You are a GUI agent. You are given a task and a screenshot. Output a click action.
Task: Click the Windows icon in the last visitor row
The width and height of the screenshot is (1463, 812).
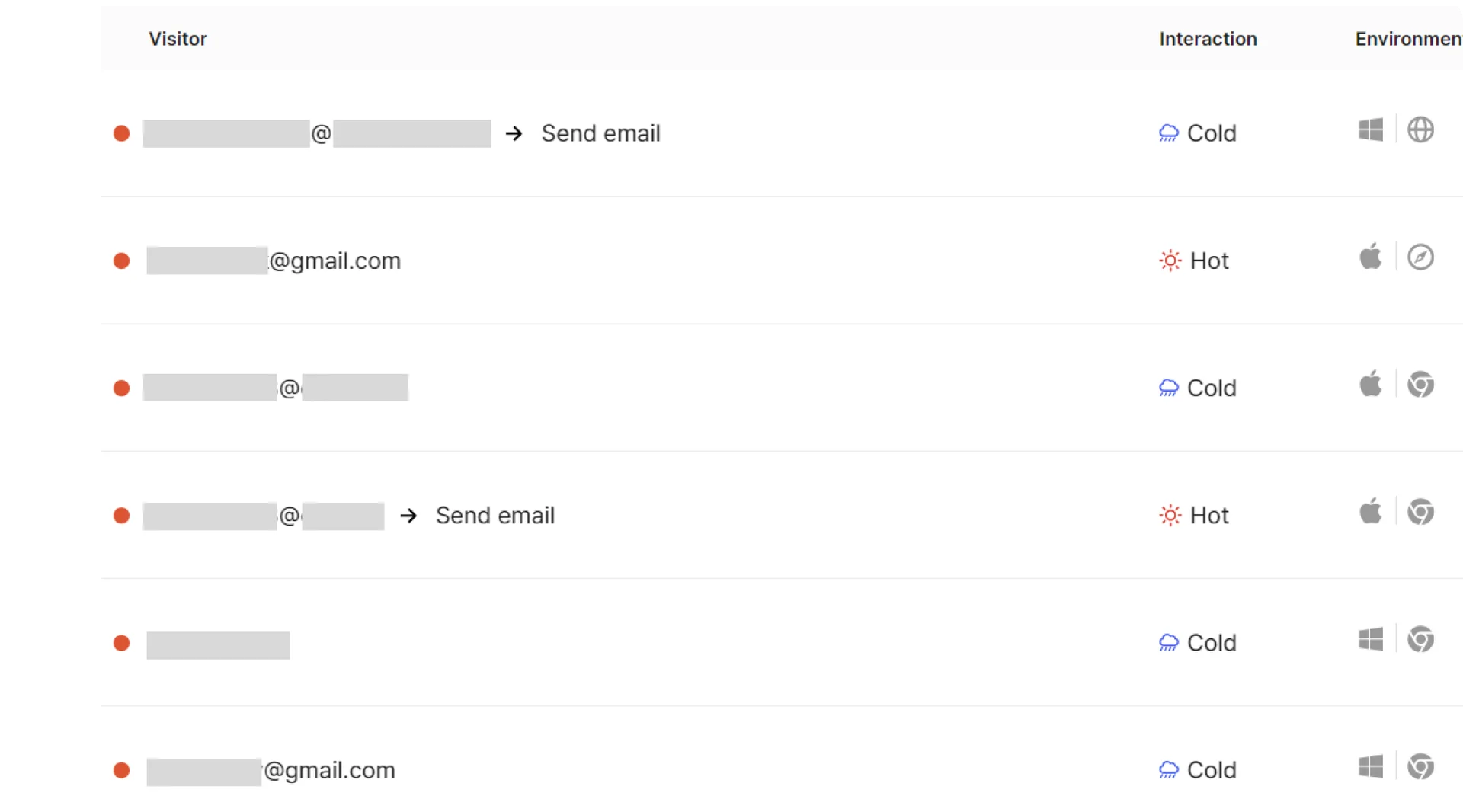1370,766
